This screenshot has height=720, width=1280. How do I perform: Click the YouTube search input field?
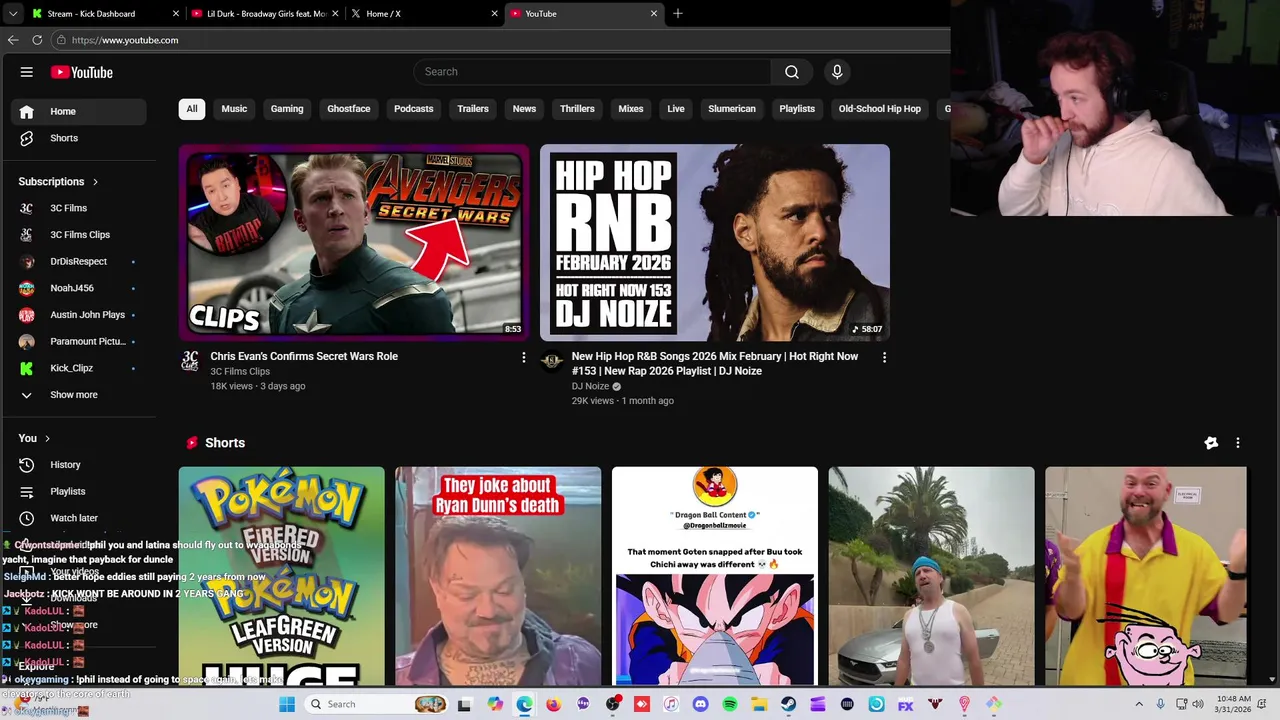coord(592,72)
